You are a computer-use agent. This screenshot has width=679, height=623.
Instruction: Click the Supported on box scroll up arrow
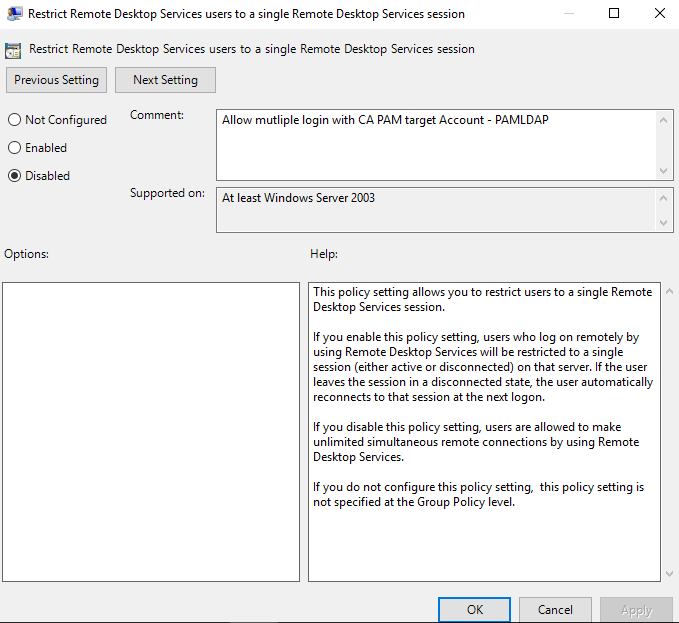click(x=666, y=197)
